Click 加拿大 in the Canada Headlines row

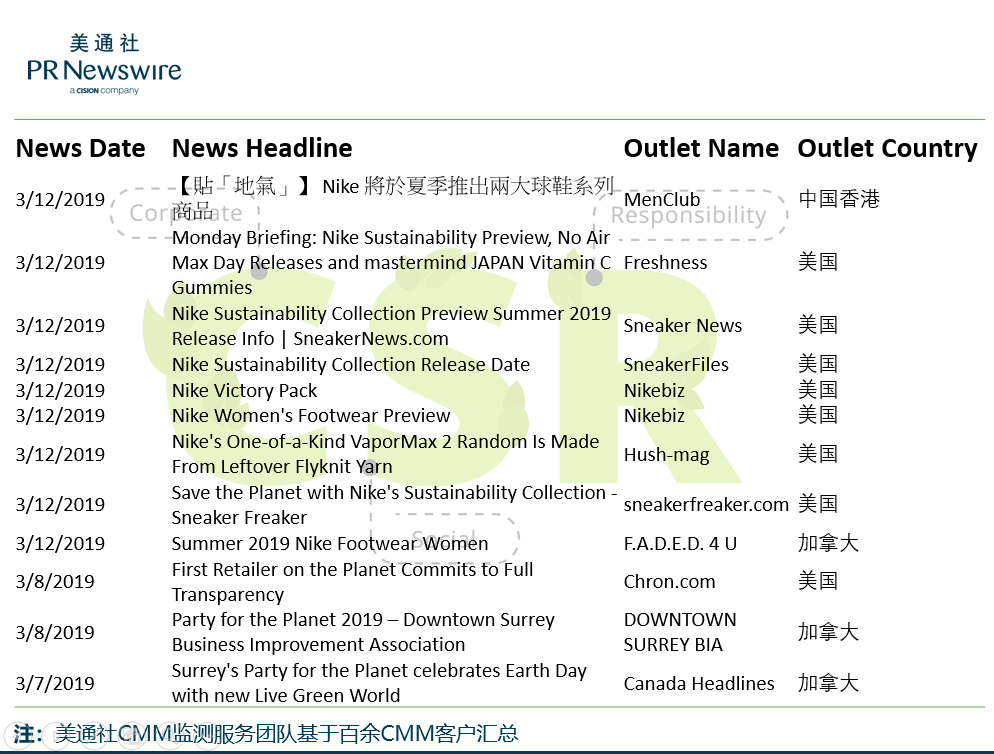click(x=828, y=683)
